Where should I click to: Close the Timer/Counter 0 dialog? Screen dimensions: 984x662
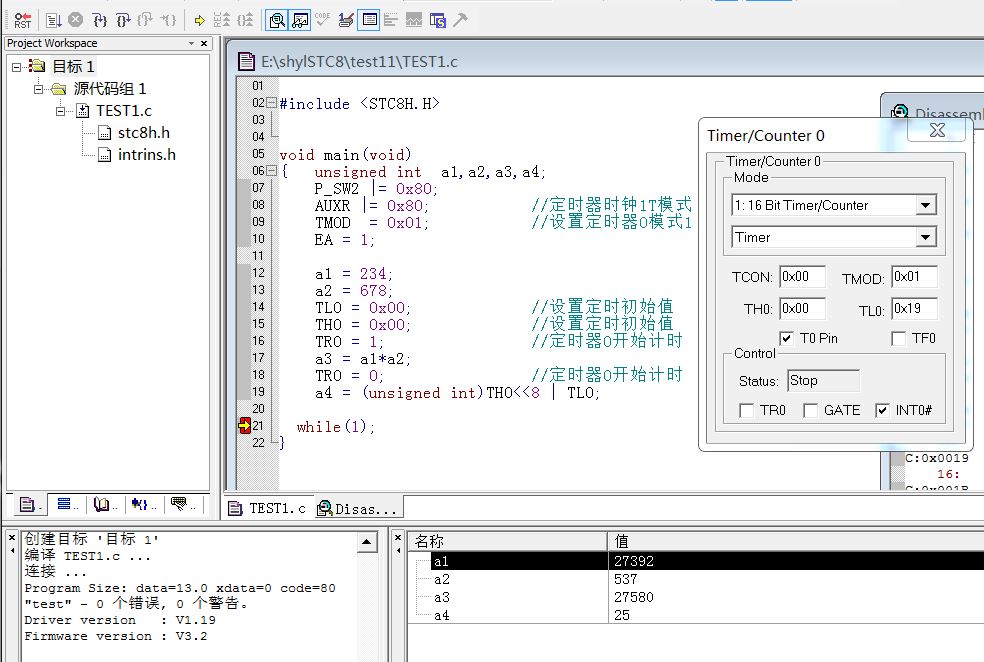pyautogui.click(x=937, y=130)
